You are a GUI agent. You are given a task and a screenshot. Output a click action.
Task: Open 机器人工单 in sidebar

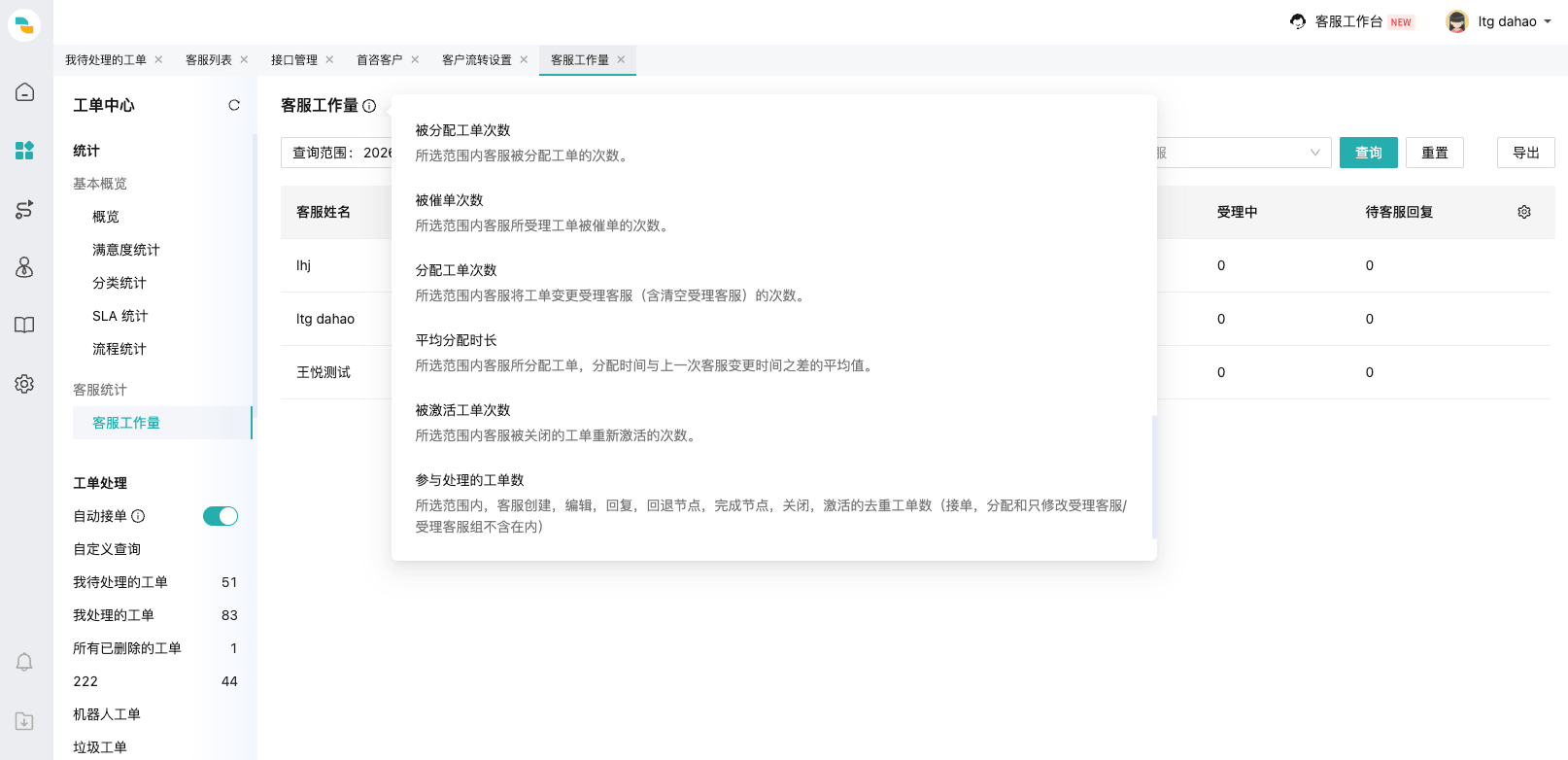point(107,714)
